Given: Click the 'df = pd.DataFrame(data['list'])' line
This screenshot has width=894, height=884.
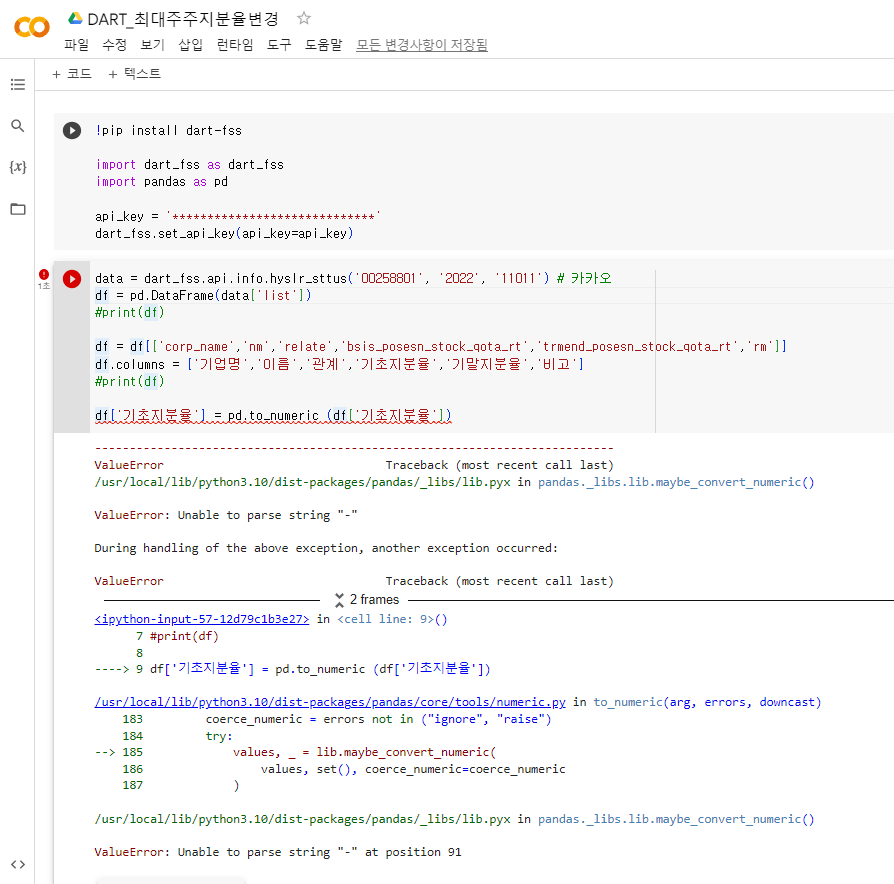Looking at the screenshot, I should point(204,295).
